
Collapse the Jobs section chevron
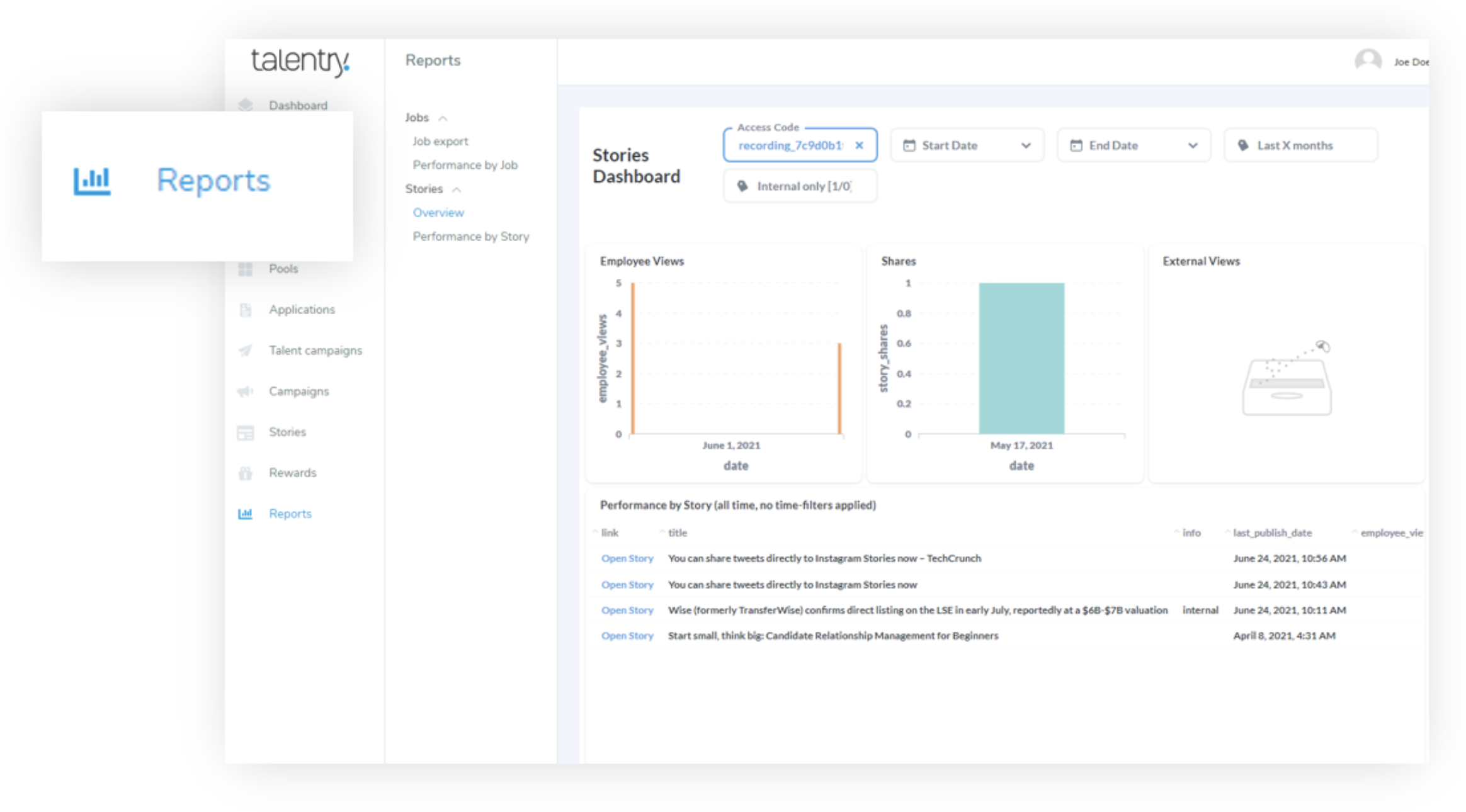click(x=443, y=118)
